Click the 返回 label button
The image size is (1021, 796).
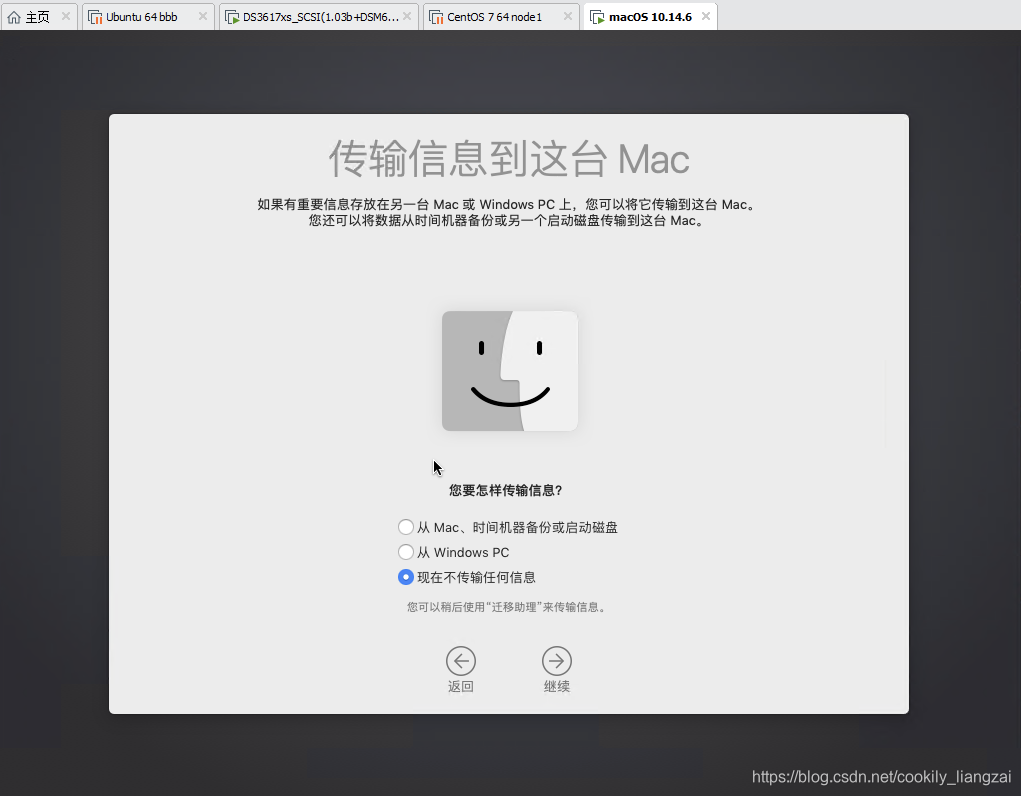(460, 687)
